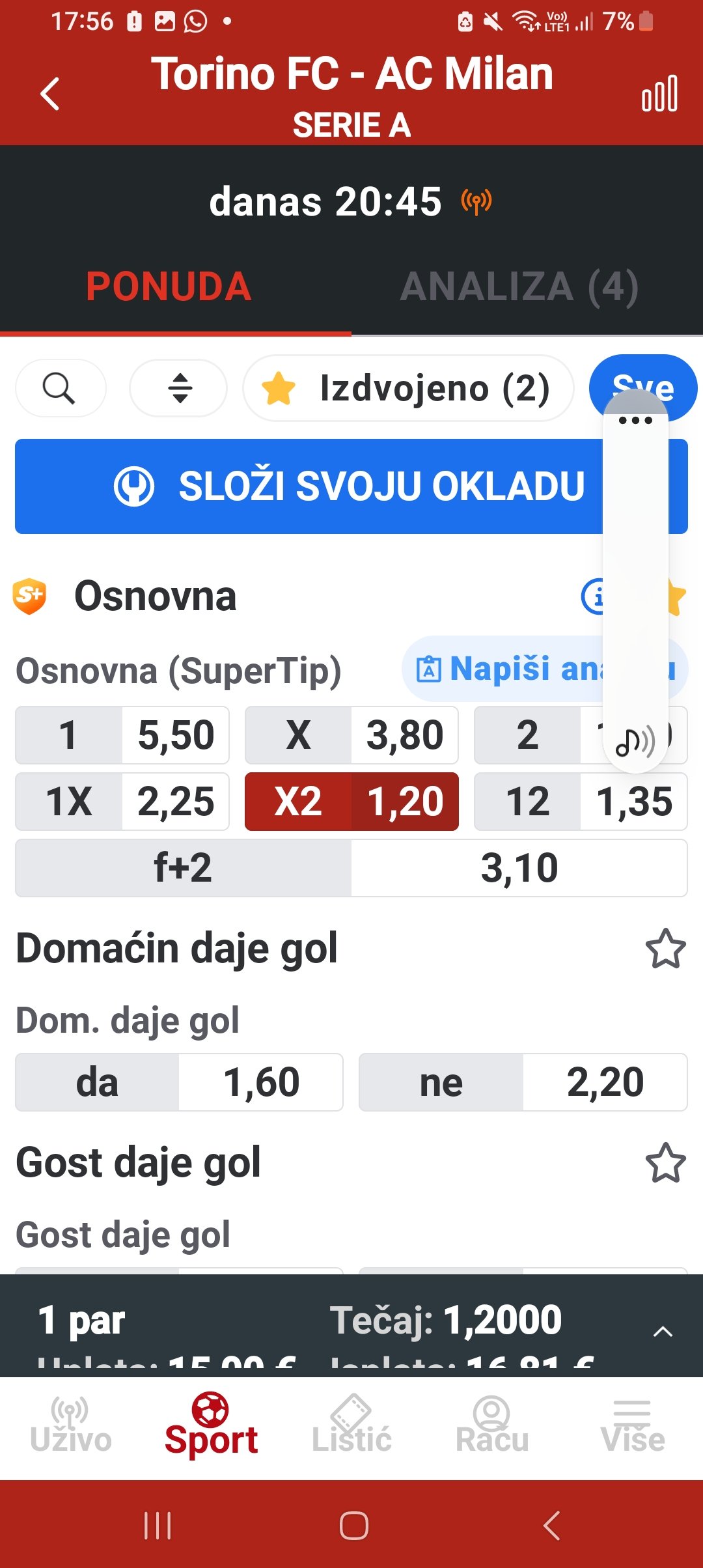Tap the Android home navigation button
The width and height of the screenshot is (703, 1568).
tap(353, 1525)
